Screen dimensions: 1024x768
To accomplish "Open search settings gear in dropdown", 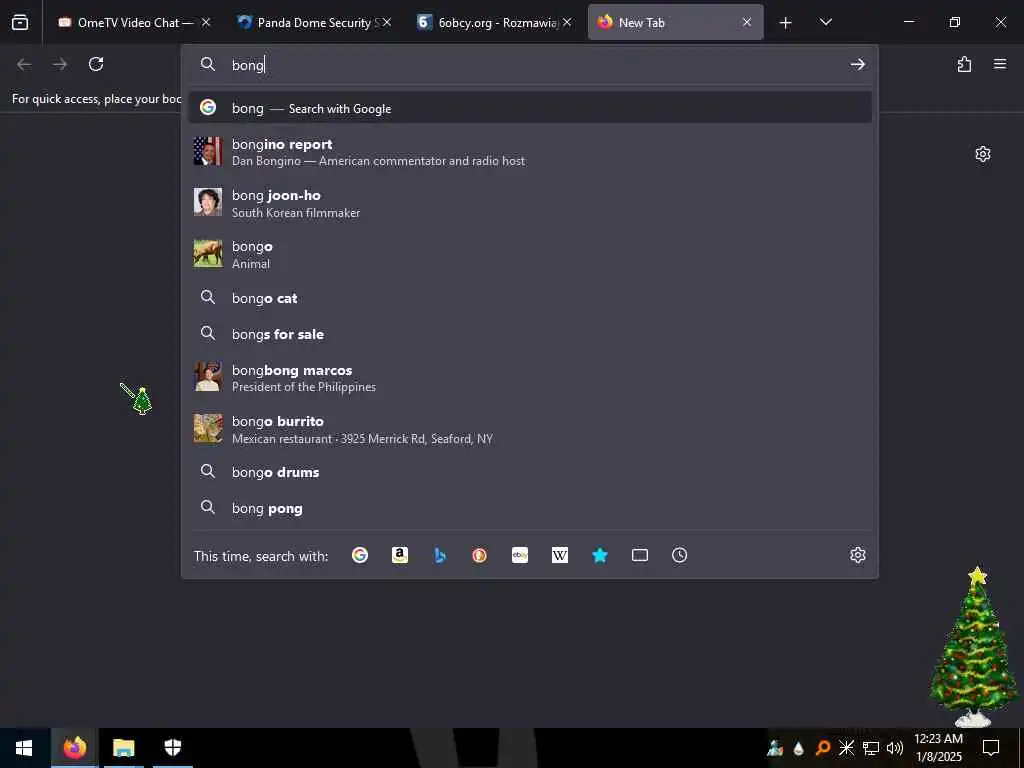I will tap(857, 555).
